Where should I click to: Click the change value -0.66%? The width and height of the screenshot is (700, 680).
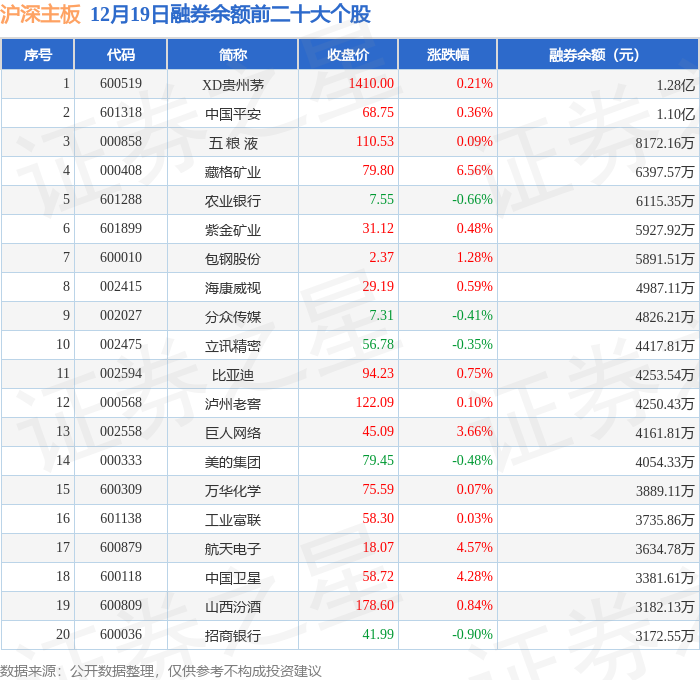coord(472,200)
